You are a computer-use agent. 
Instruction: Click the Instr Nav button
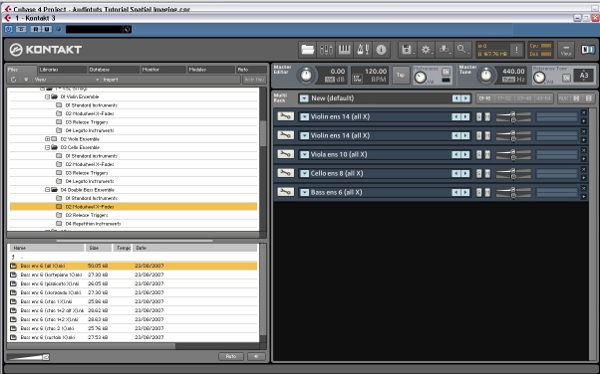254,80
